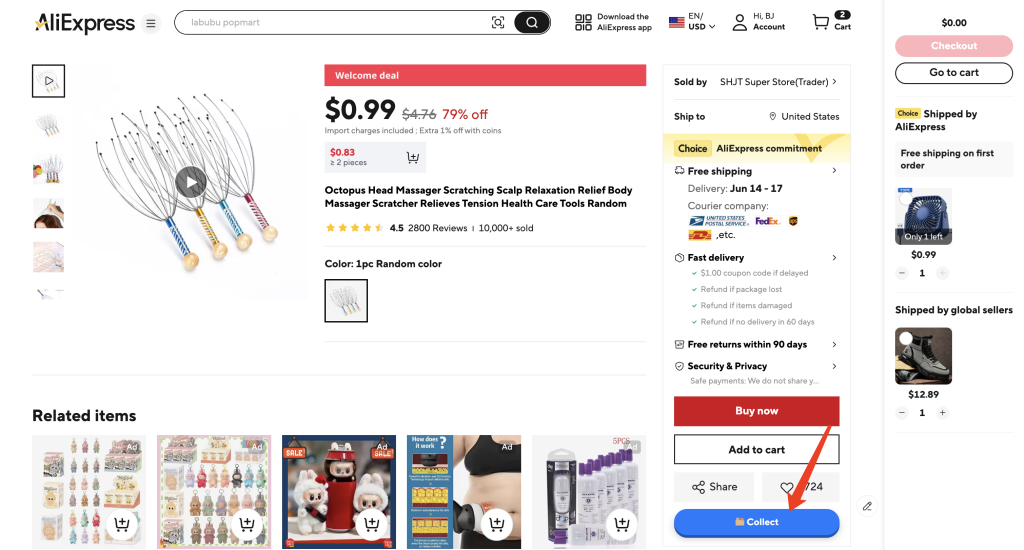Viewport: 1024px width, 550px height.
Task: Play the product video
Action: tap(191, 181)
